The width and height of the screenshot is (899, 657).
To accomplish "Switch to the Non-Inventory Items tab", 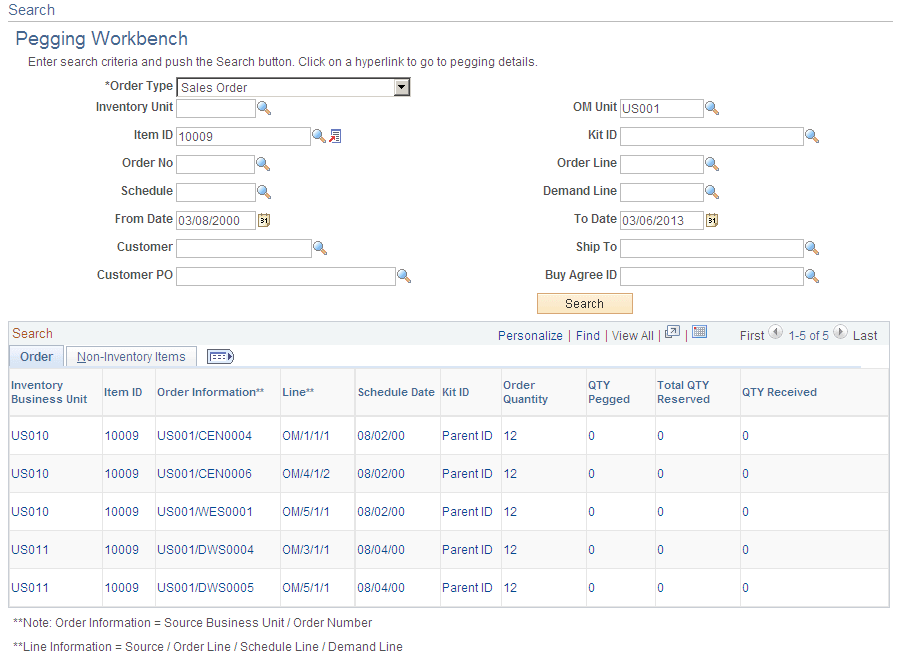I will (131, 356).
